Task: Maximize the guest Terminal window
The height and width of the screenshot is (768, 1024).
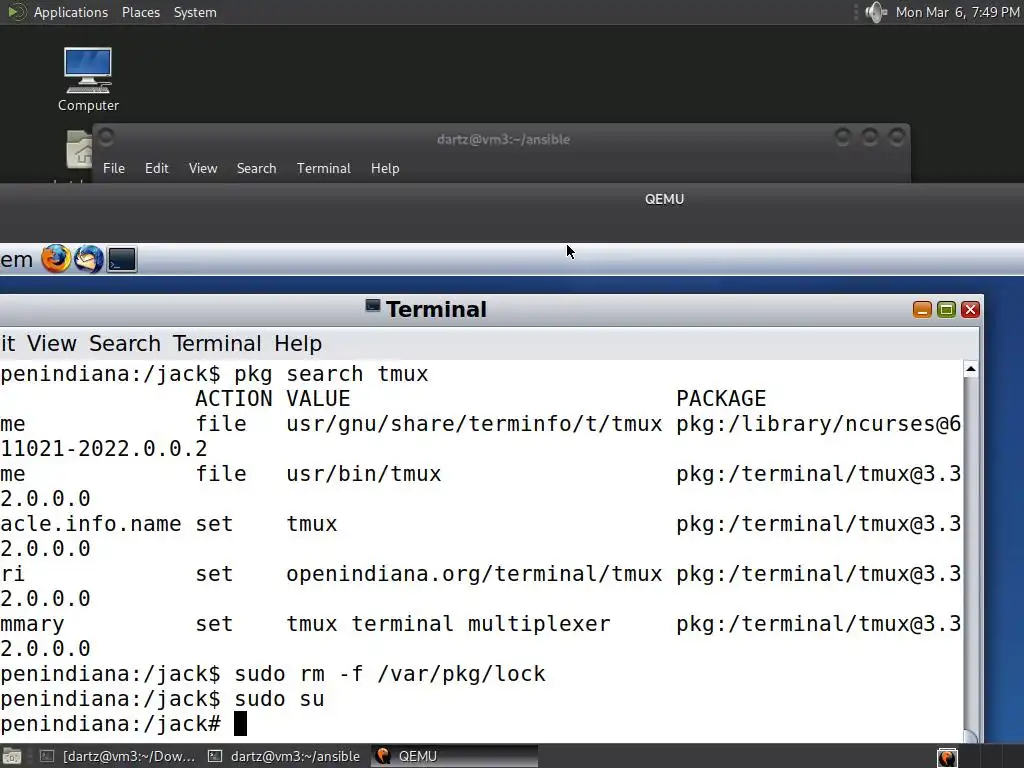Action: (946, 310)
